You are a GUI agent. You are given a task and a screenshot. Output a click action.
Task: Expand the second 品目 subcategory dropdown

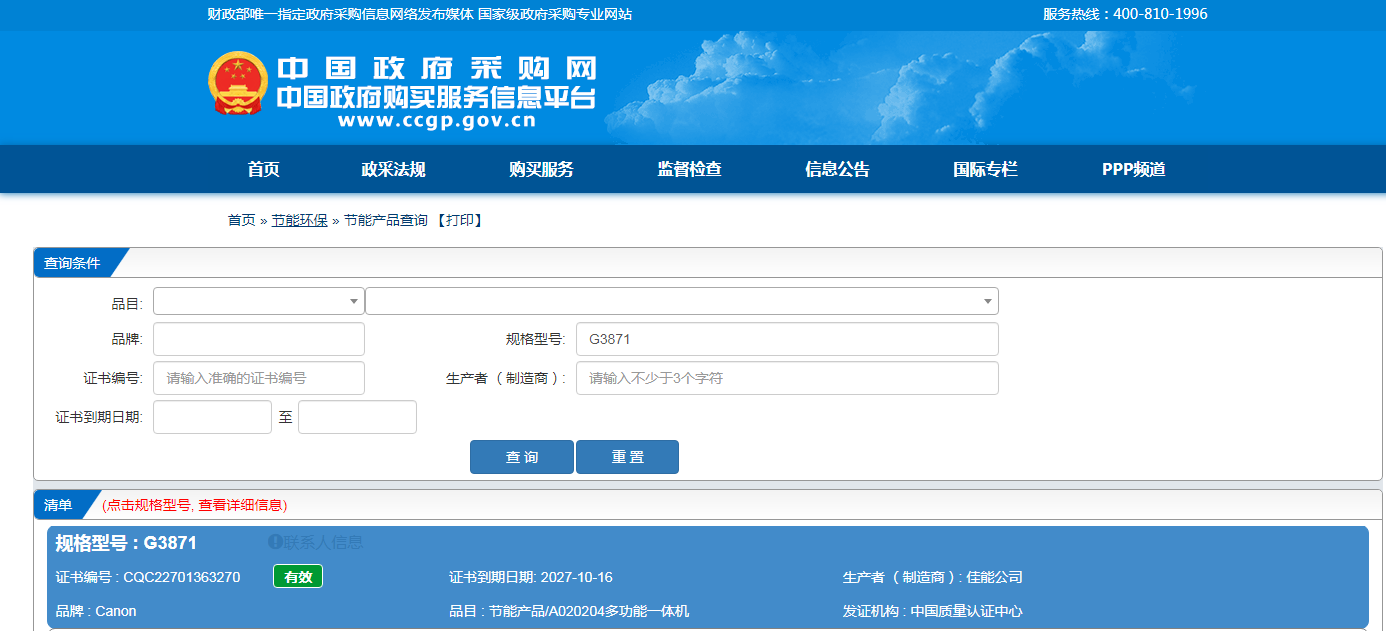[x=681, y=301]
